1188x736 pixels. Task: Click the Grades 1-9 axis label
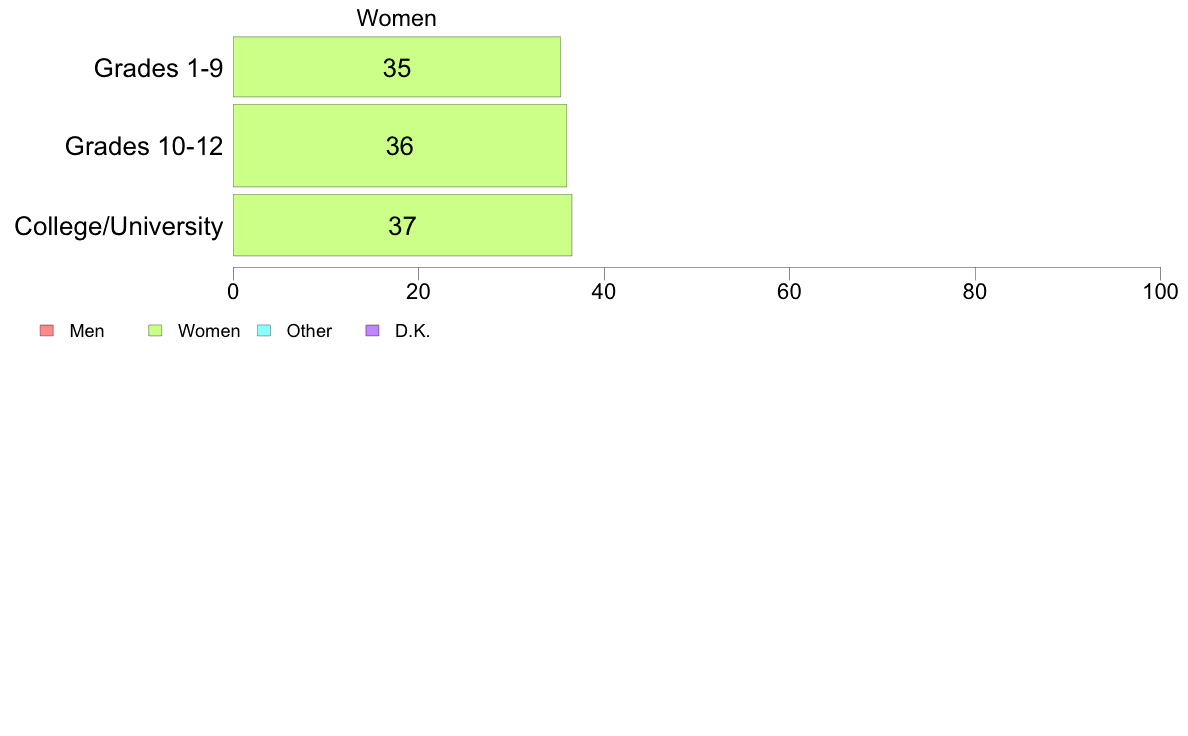pyautogui.click(x=158, y=68)
